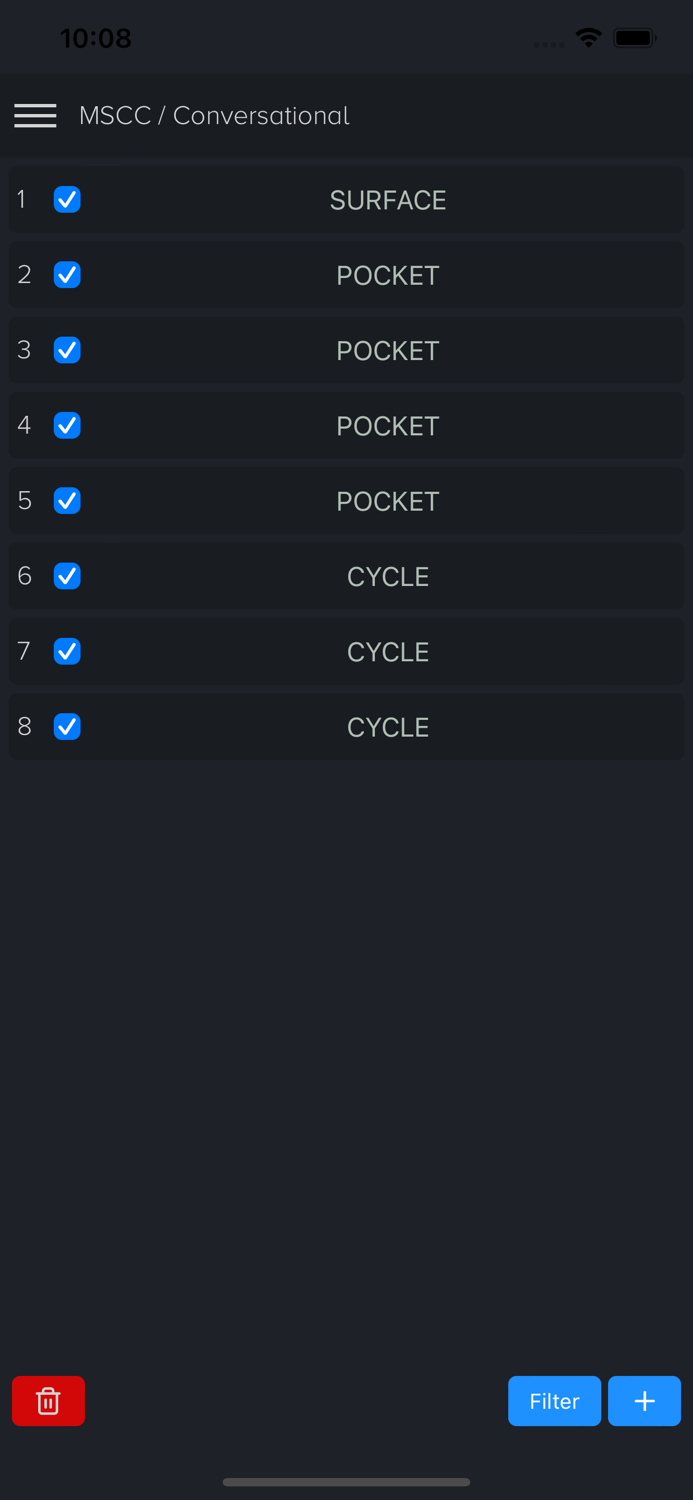693x1500 pixels.
Task: Tap the Wi-Fi icon in the status bar
Action: (x=589, y=38)
